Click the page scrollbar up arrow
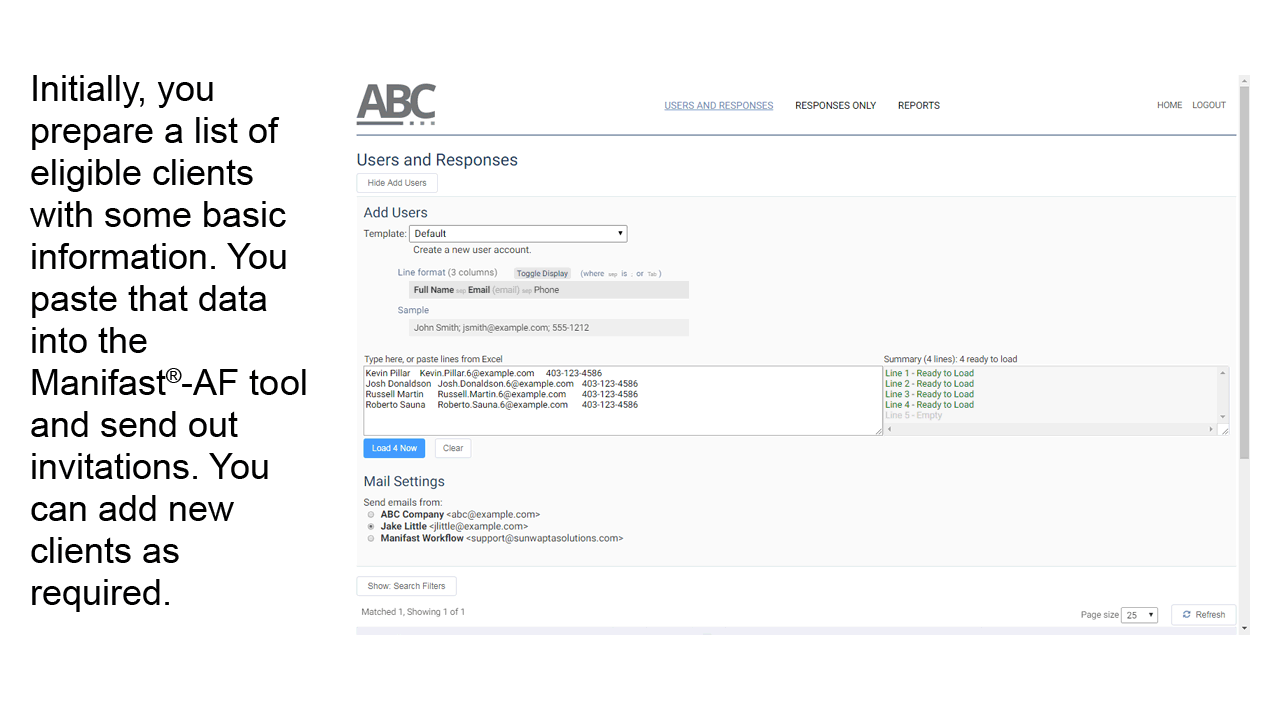Image resolution: width=1280 pixels, height=720 pixels. pyautogui.click(x=1244, y=81)
